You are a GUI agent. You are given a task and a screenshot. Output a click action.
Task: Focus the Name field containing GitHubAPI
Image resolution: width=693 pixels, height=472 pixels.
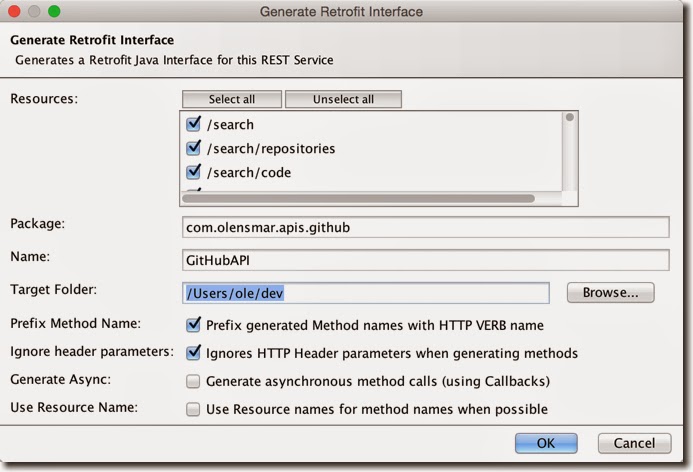[426, 260]
